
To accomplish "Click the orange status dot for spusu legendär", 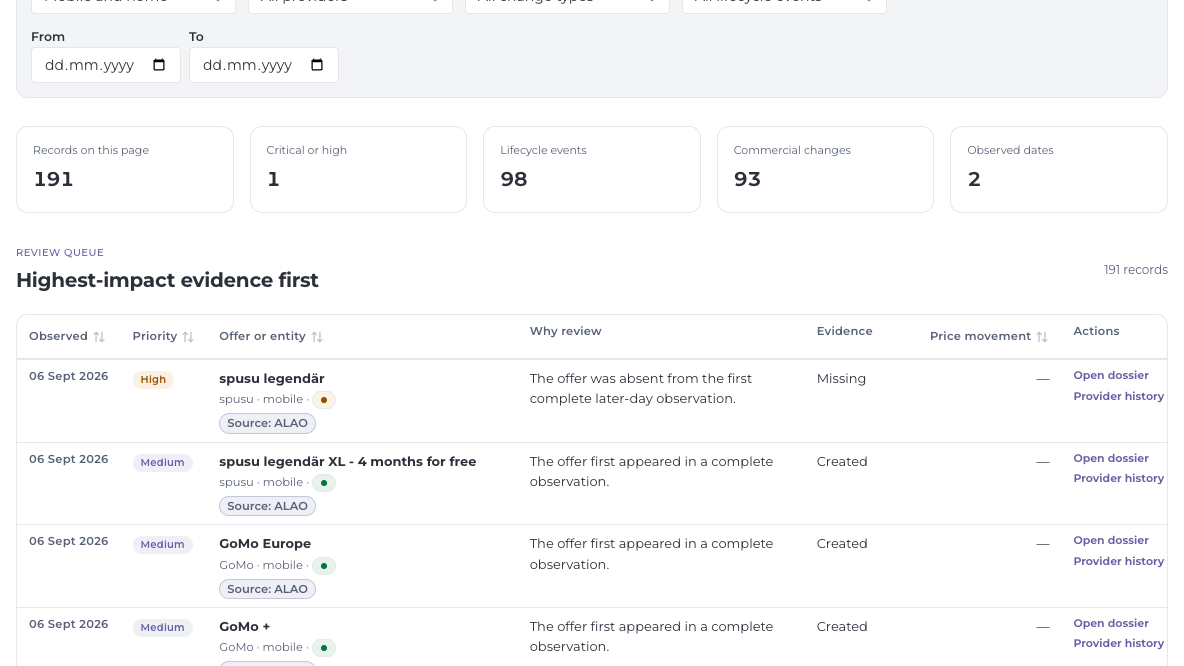I will coord(324,400).
